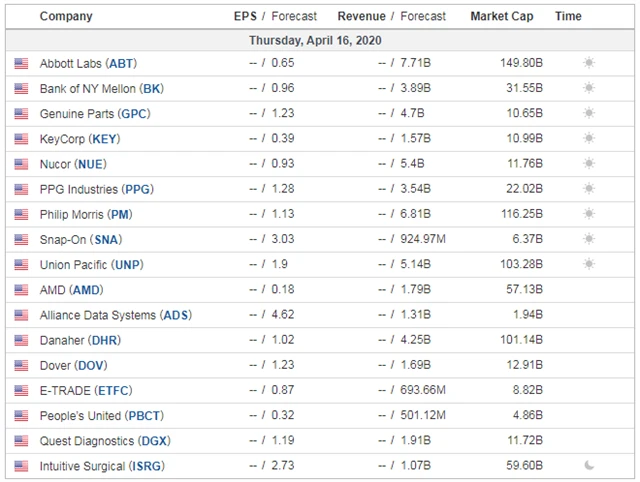Click the Revenue column header

click(361, 16)
